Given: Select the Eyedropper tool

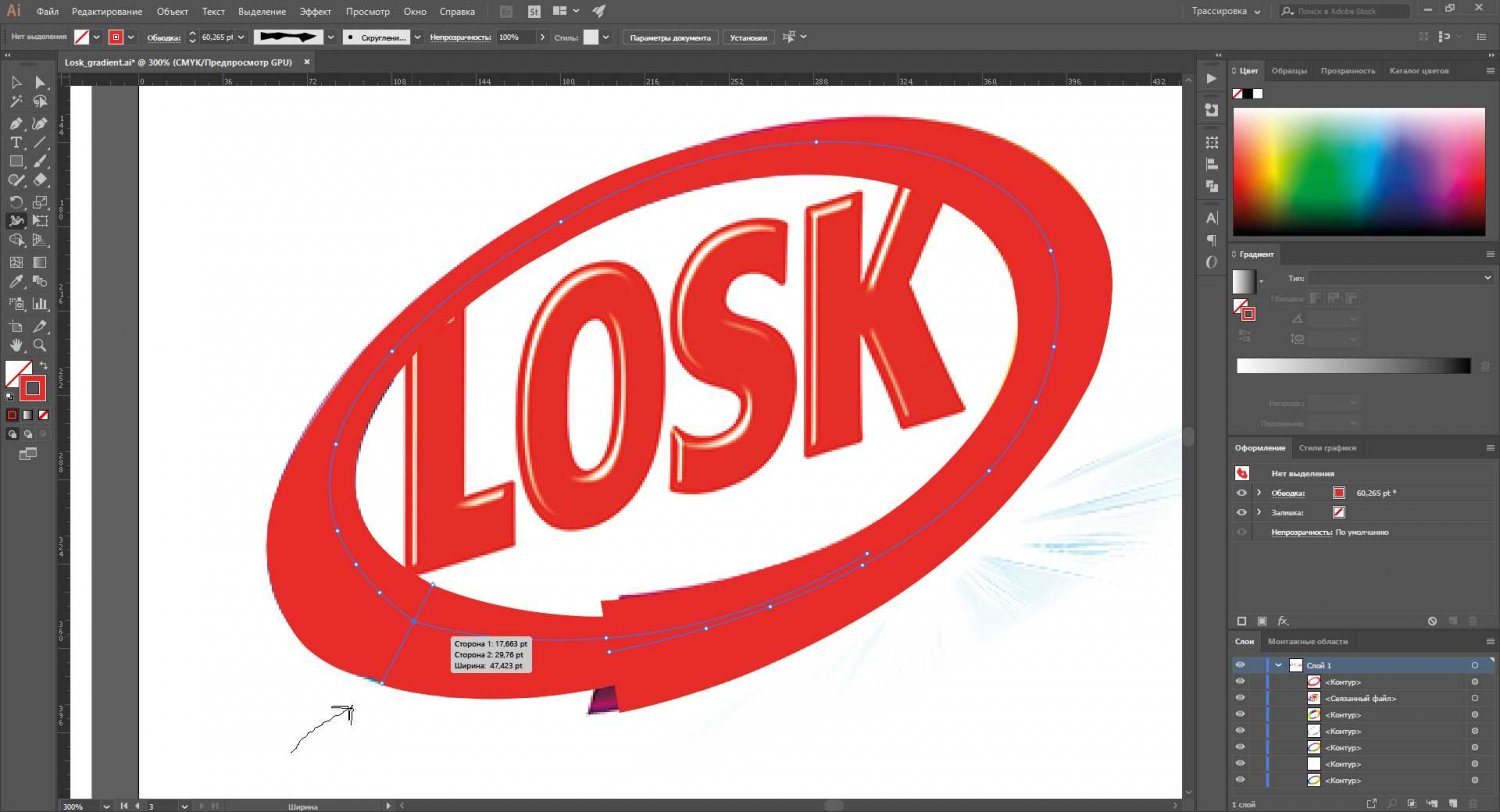Looking at the screenshot, I should pos(16,281).
